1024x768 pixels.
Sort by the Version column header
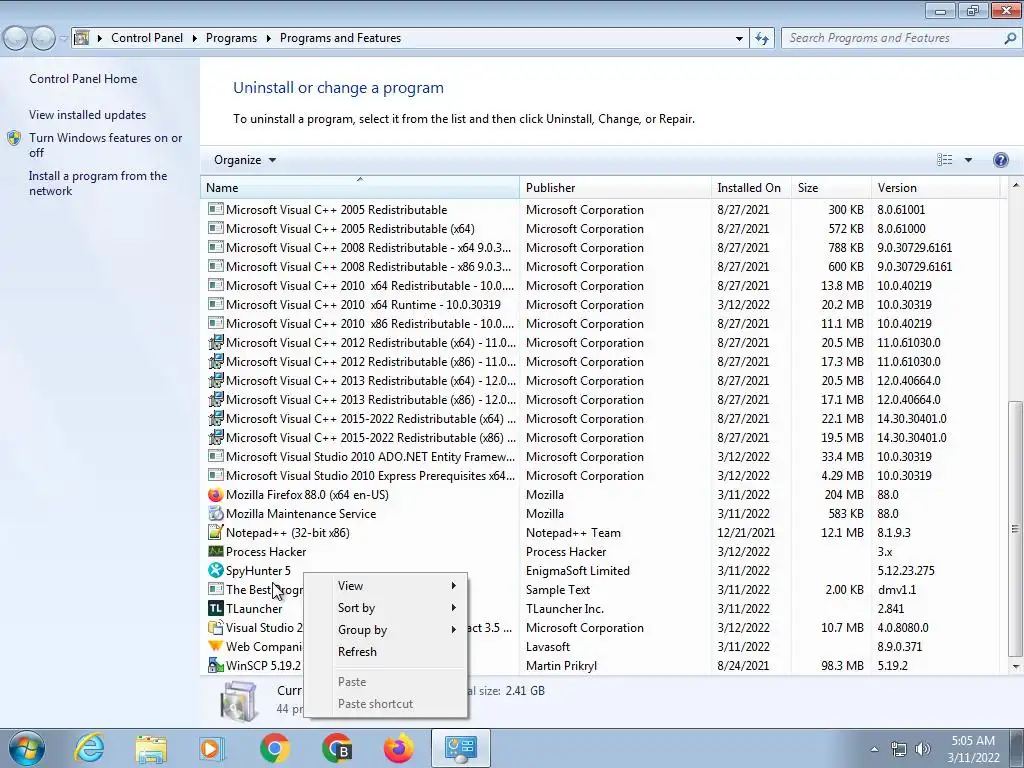(x=935, y=187)
